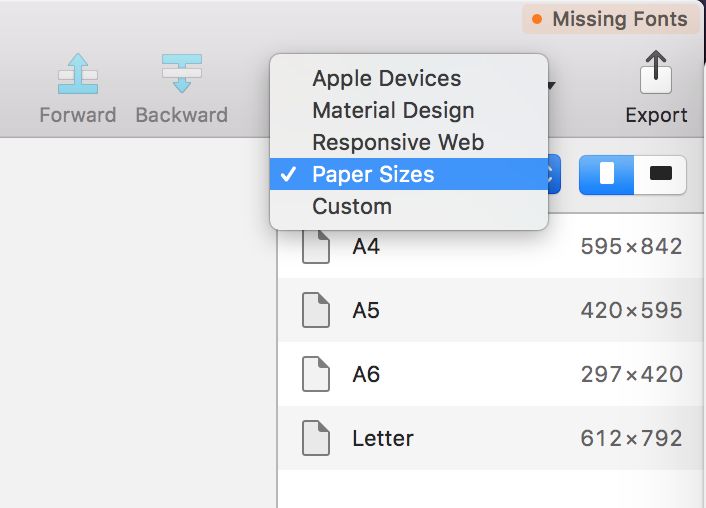The image size is (706, 508).
Task: Choose Material Design preset category
Action: (393, 110)
